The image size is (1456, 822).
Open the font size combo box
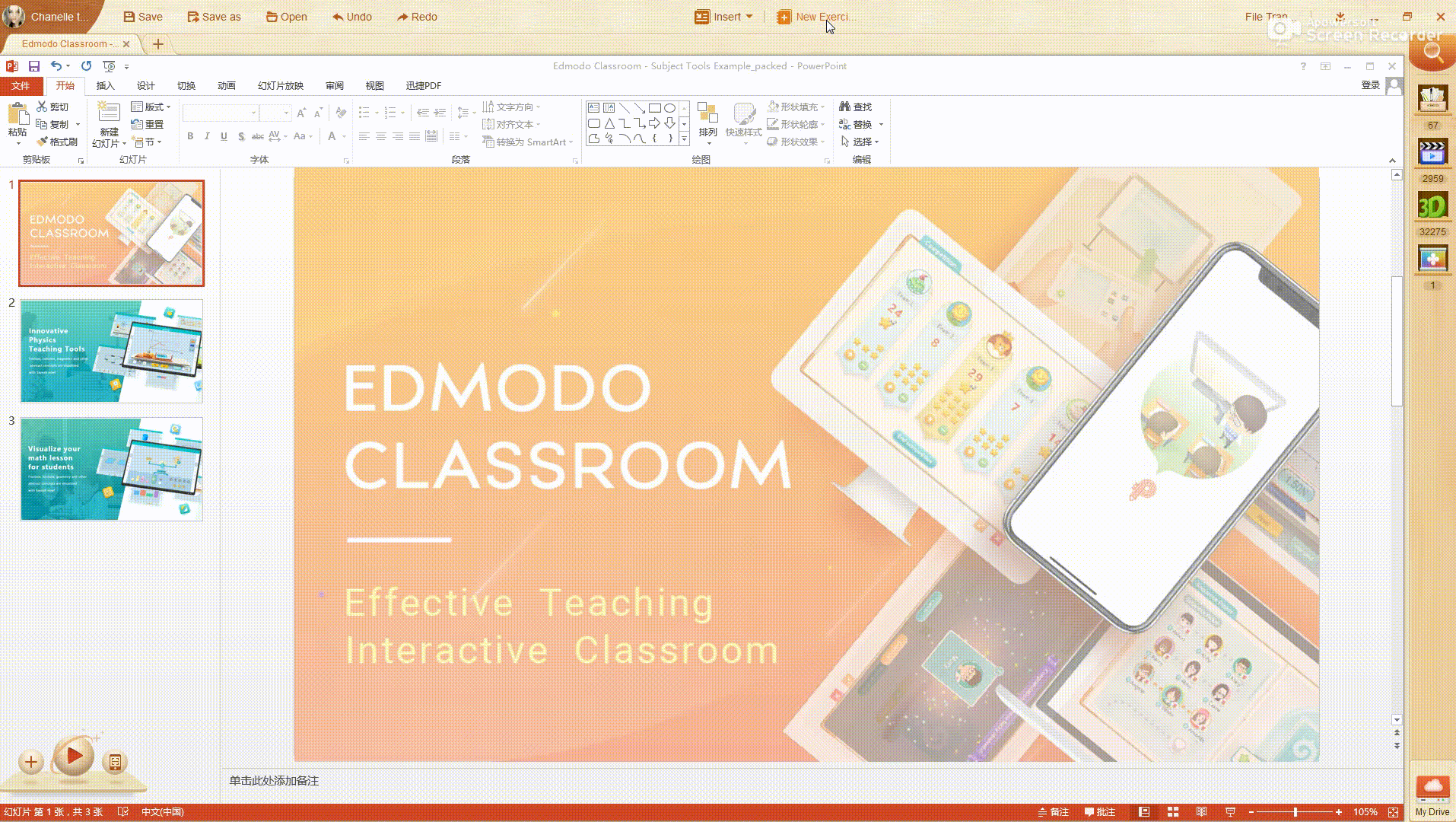275,113
